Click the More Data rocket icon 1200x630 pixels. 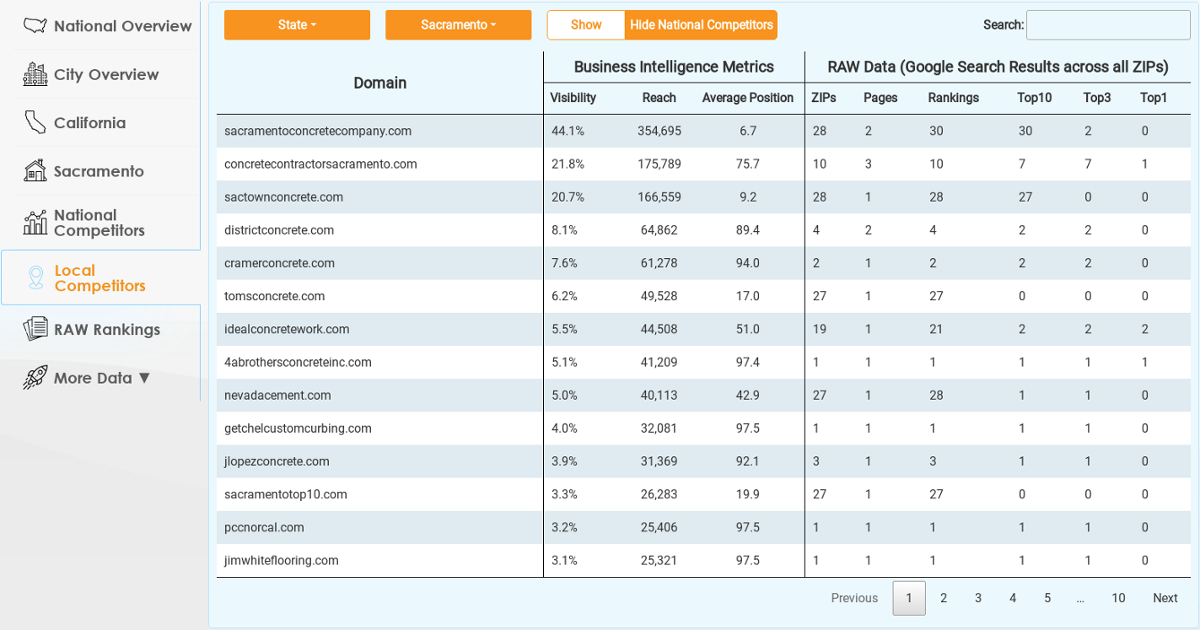coord(35,377)
